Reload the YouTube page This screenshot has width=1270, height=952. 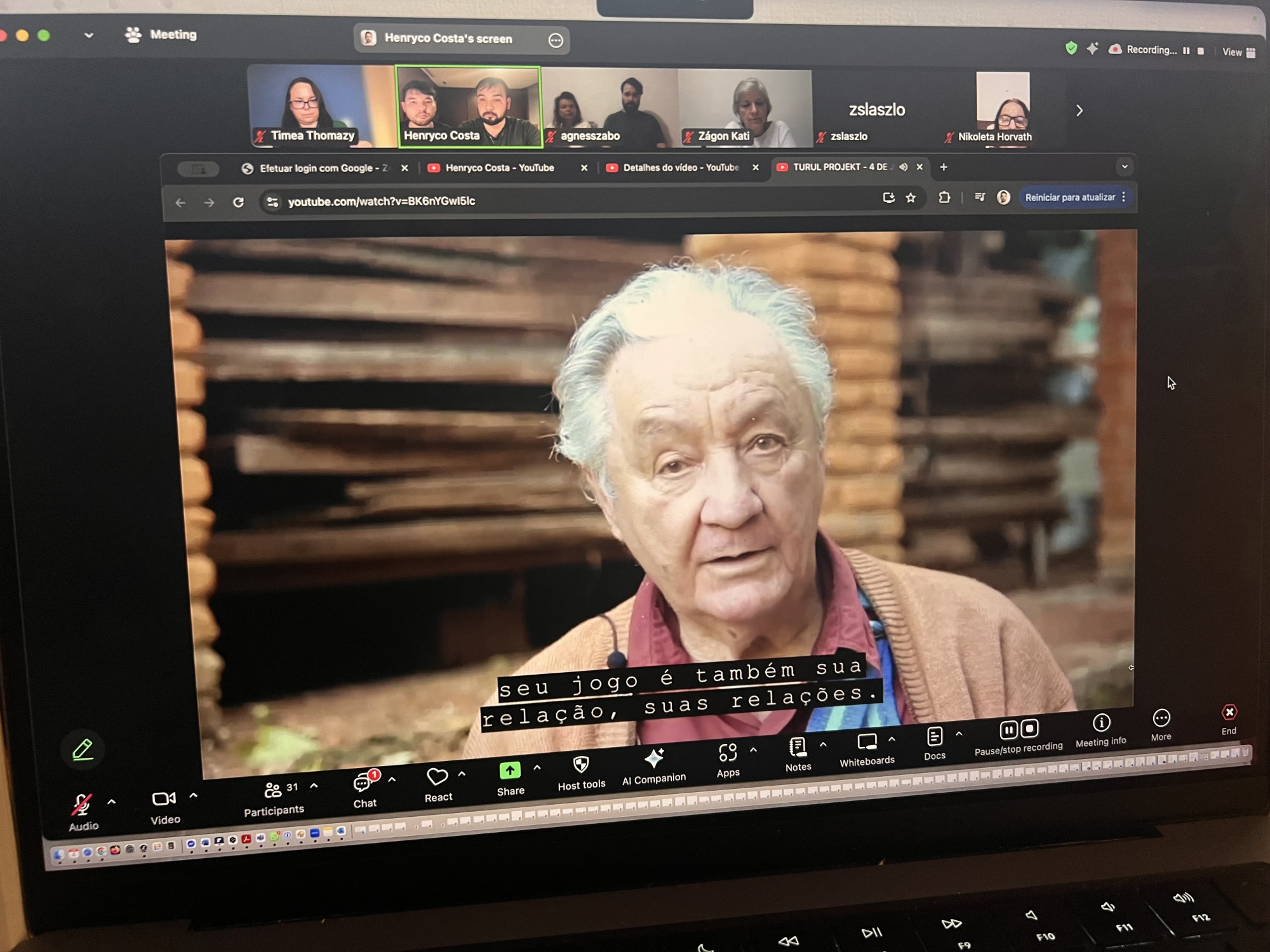[238, 202]
